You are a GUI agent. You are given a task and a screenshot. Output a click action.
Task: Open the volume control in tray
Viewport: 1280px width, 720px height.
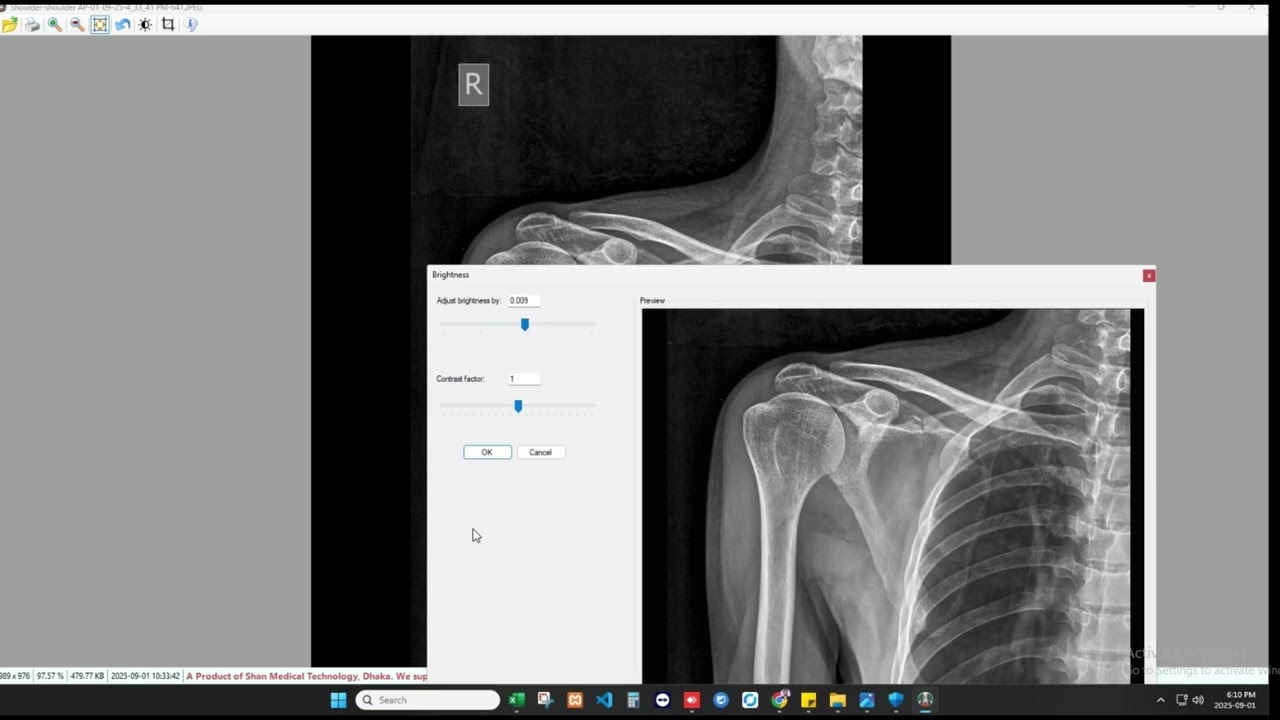(1198, 700)
